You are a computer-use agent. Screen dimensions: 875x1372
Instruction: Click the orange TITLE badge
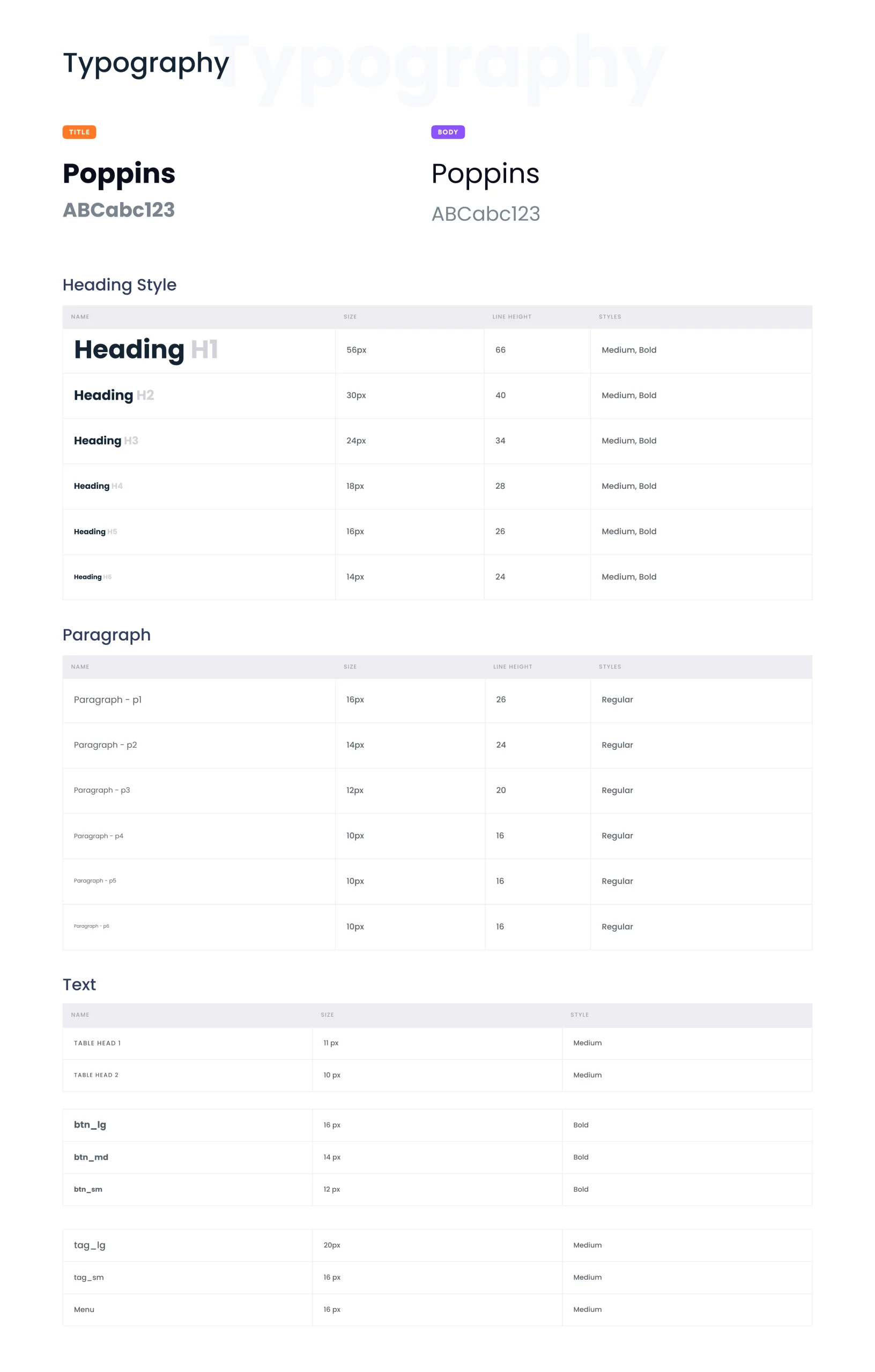point(79,132)
